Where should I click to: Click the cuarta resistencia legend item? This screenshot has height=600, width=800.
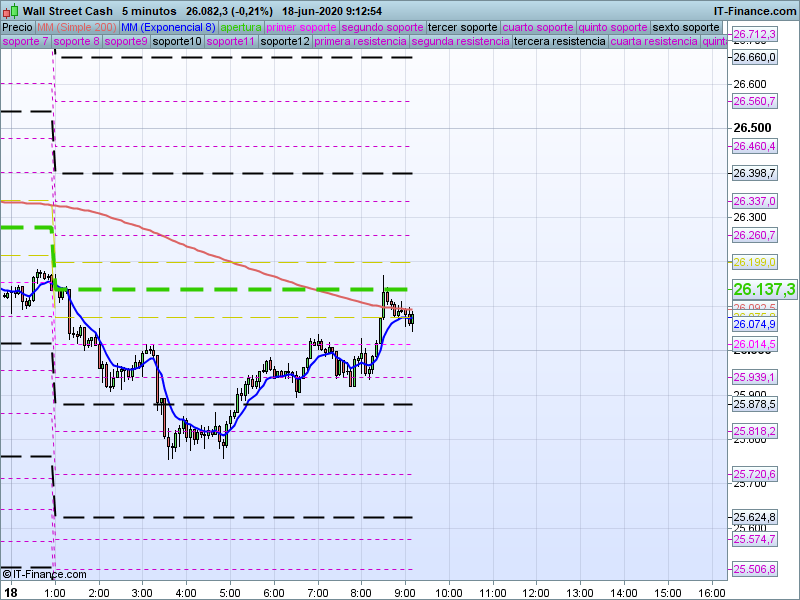click(654, 42)
